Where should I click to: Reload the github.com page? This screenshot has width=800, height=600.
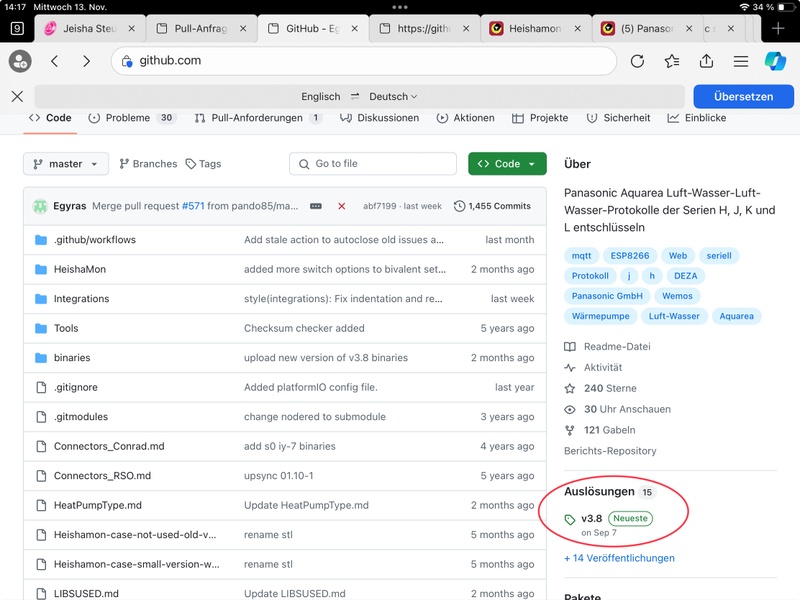point(637,61)
